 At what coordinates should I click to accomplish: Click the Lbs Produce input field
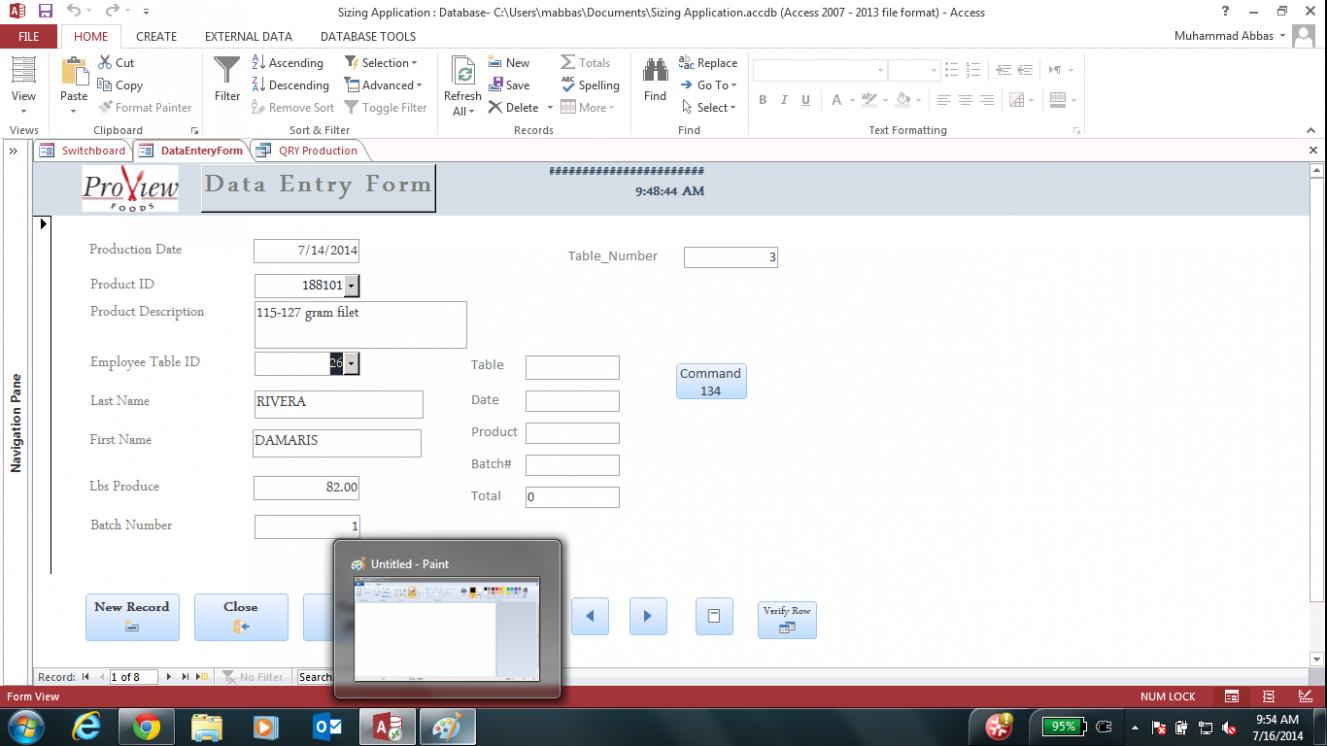pyautogui.click(x=306, y=488)
